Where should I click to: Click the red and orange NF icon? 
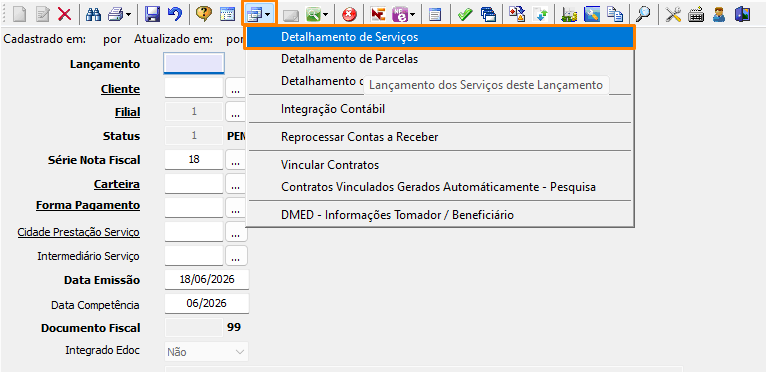pyautogui.click(x=378, y=15)
